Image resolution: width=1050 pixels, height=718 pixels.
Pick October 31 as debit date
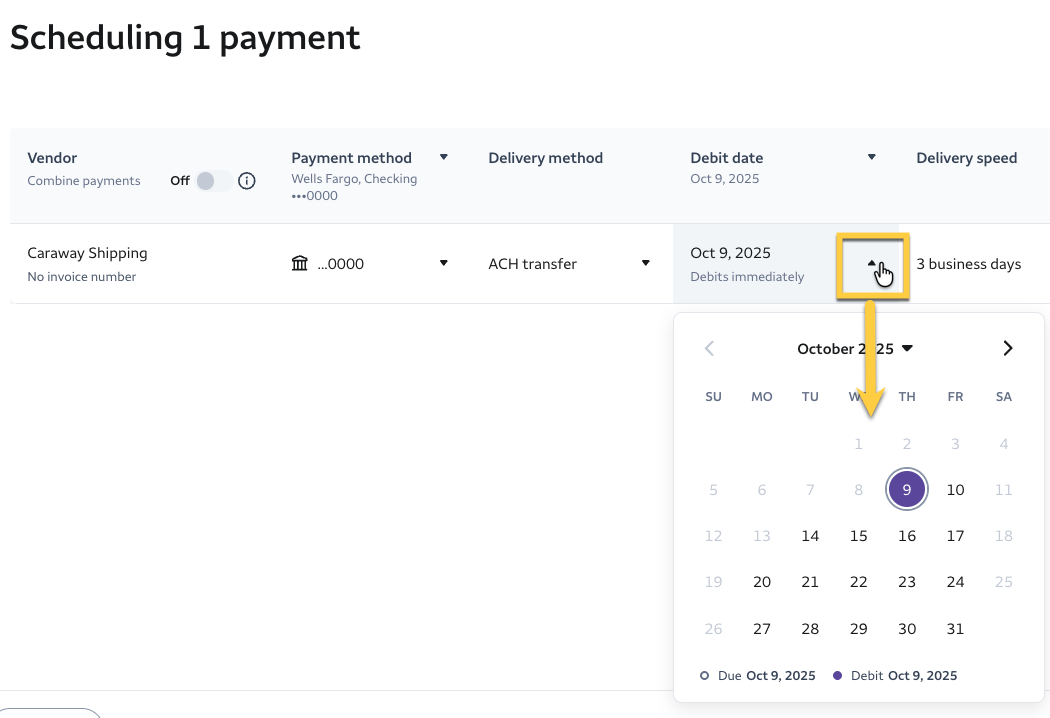pos(955,629)
